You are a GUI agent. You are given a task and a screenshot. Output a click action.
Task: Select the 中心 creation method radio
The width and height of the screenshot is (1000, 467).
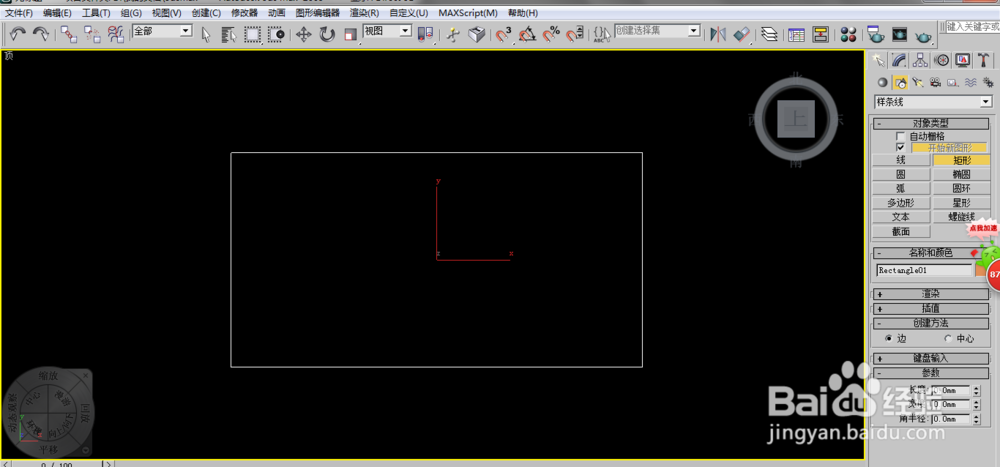tap(948, 339)
